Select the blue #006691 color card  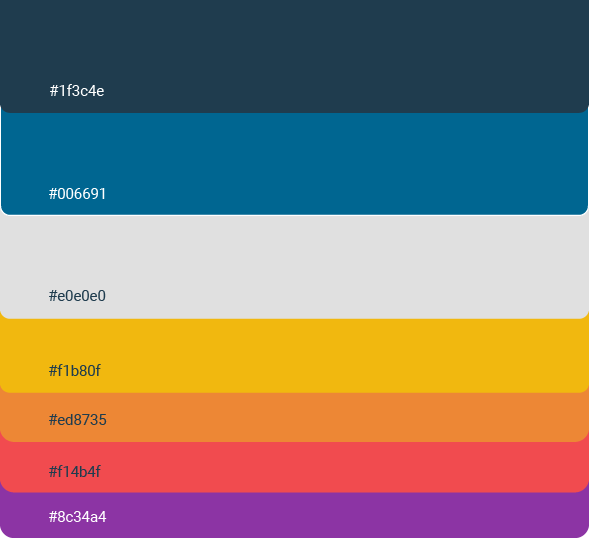tap(294, 164)
